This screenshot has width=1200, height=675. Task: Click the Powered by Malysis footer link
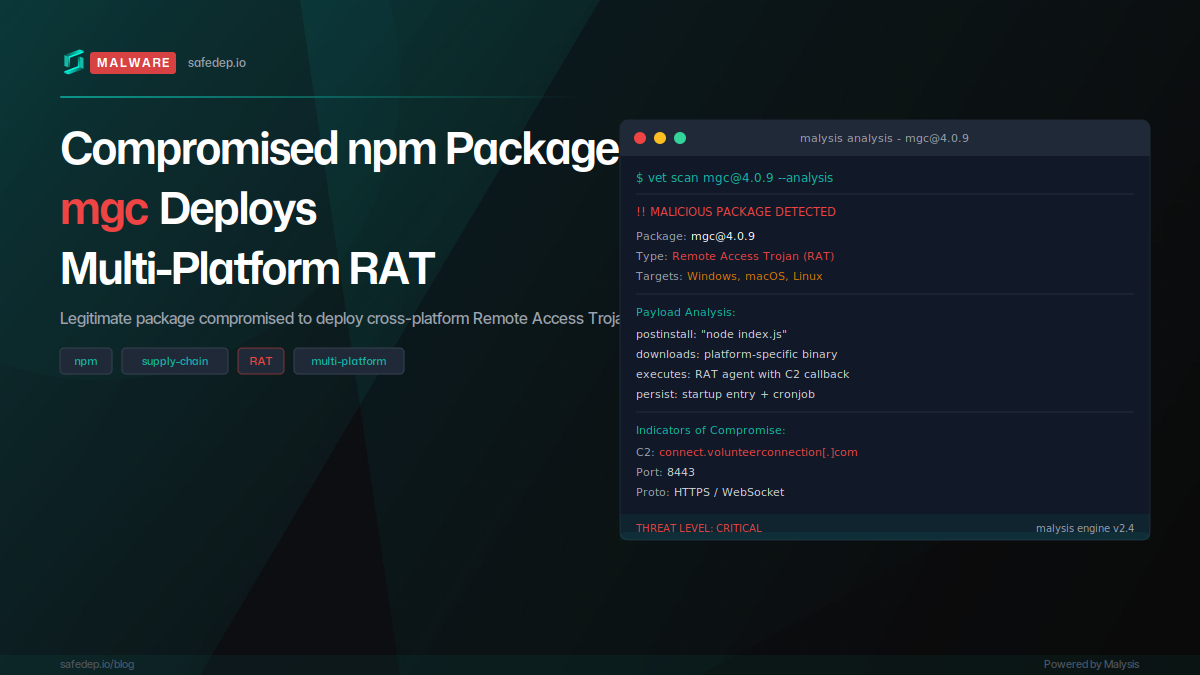click(x=1092, y=664)
